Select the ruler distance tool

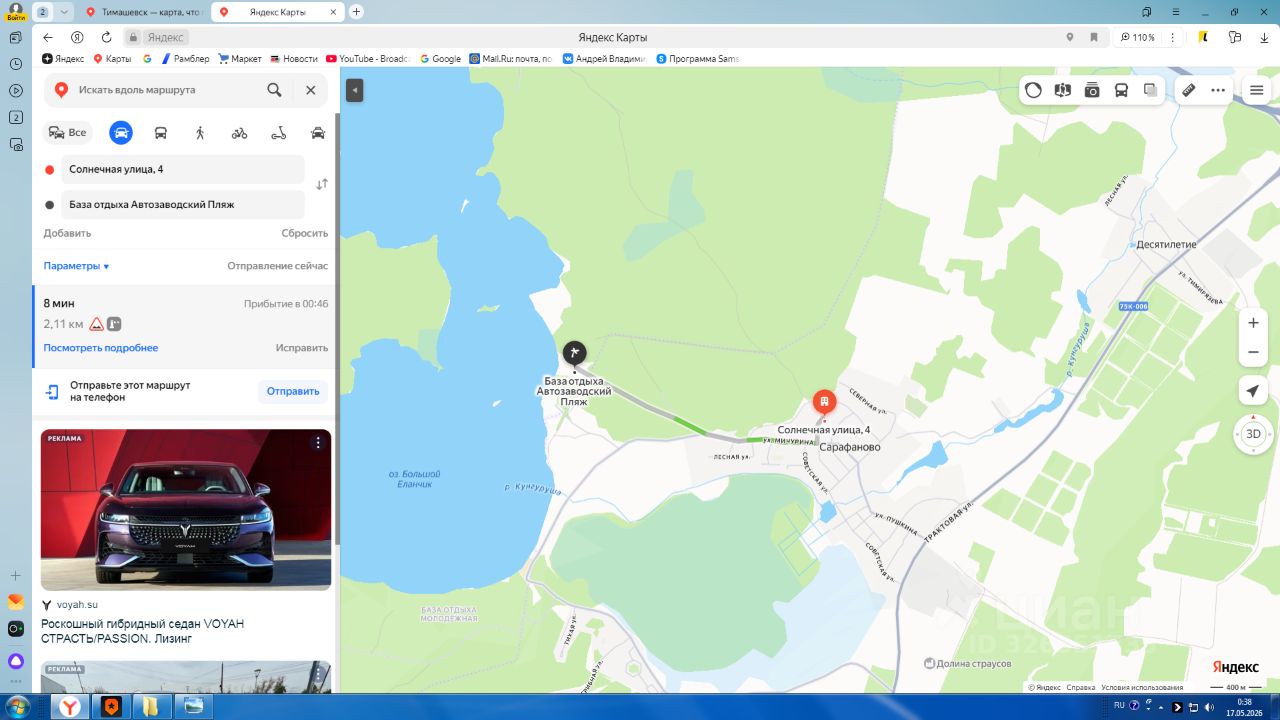click(x=1189, y=90)
